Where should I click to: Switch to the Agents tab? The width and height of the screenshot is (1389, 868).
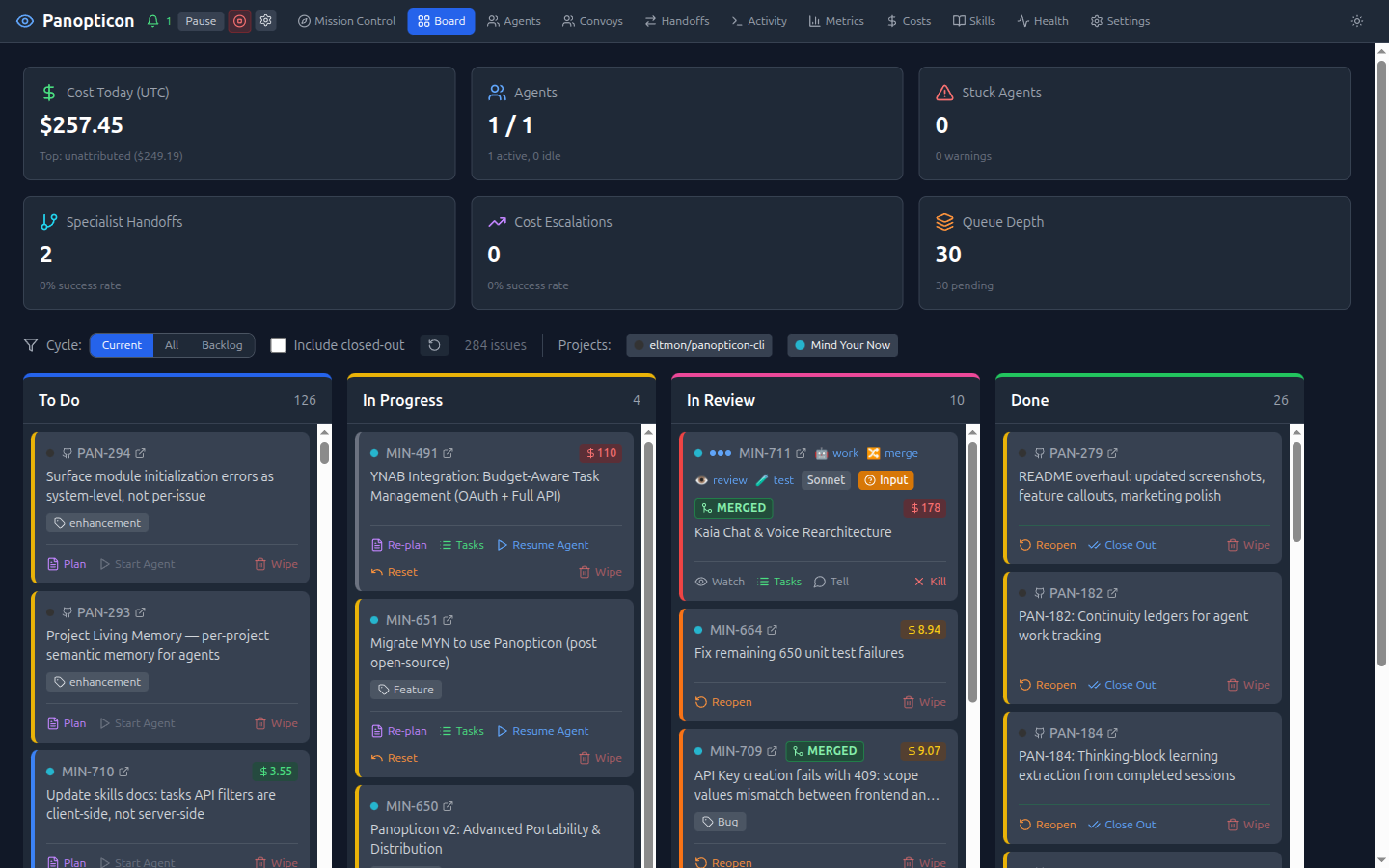pos(513,20)
